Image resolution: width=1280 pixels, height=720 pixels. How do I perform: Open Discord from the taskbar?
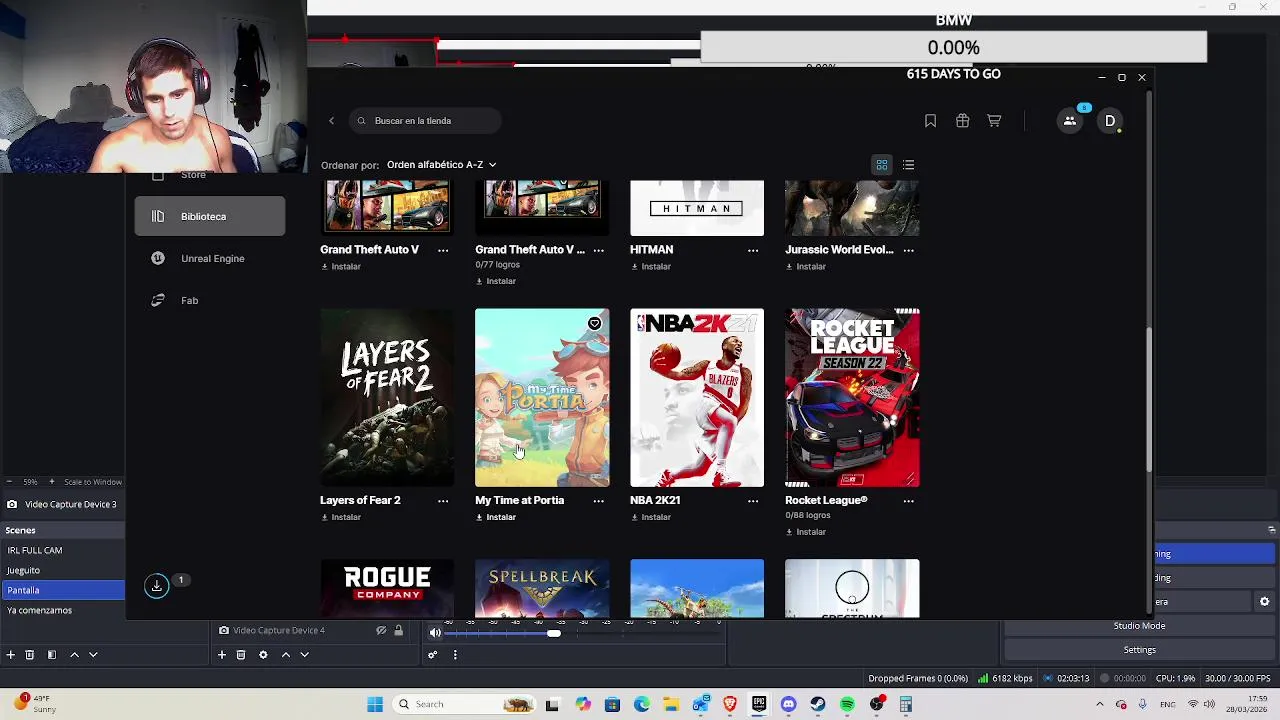pos(788,704)
